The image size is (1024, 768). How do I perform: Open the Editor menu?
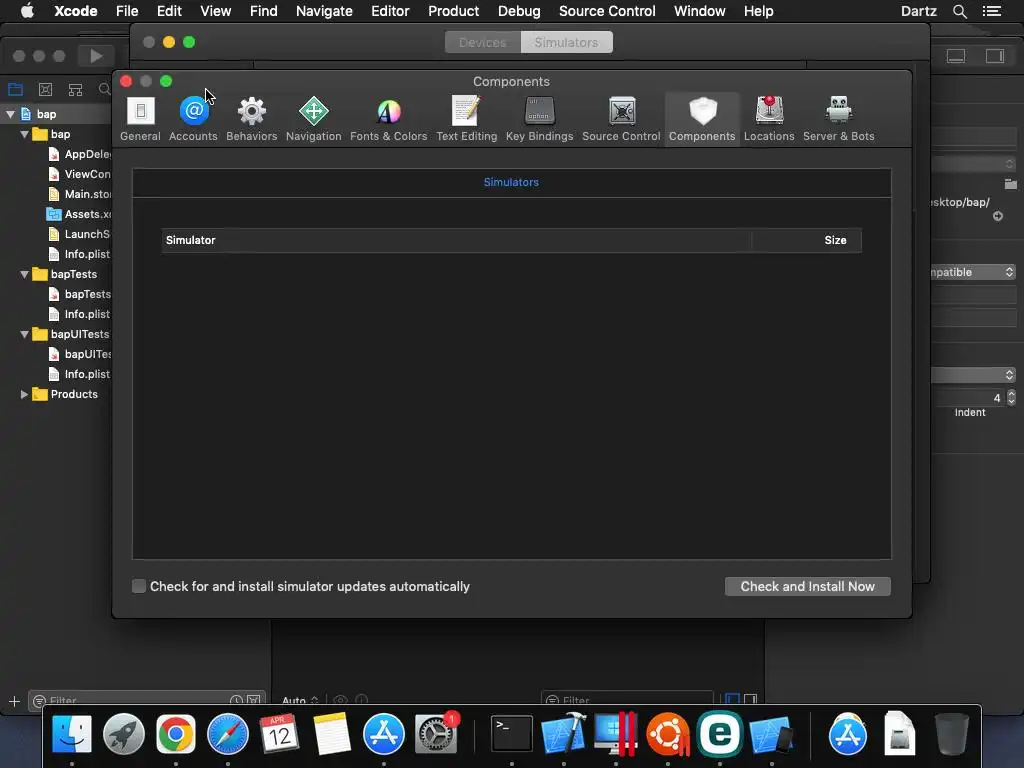point(390,11)
